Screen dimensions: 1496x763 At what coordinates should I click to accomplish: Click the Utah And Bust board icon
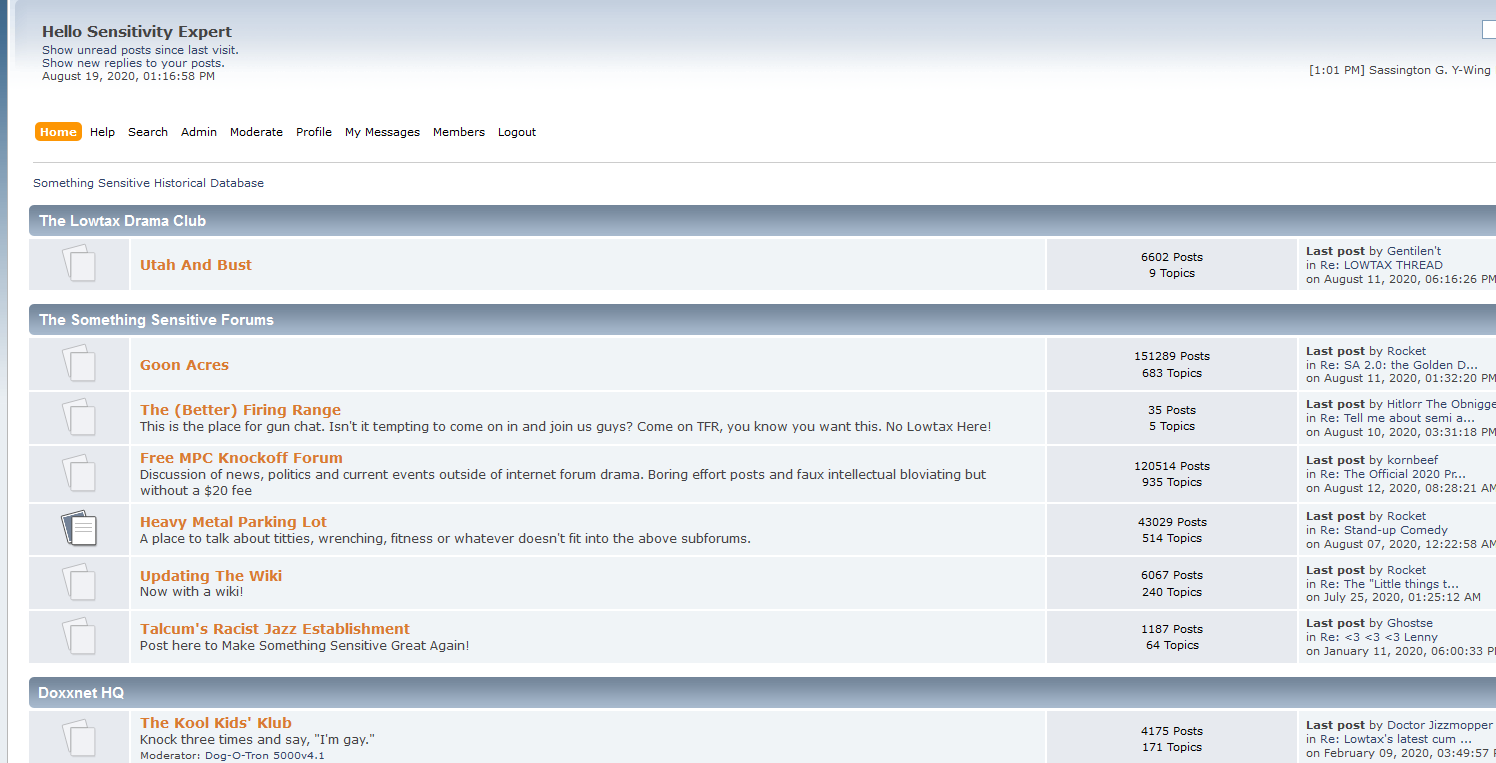coord(79,264)
